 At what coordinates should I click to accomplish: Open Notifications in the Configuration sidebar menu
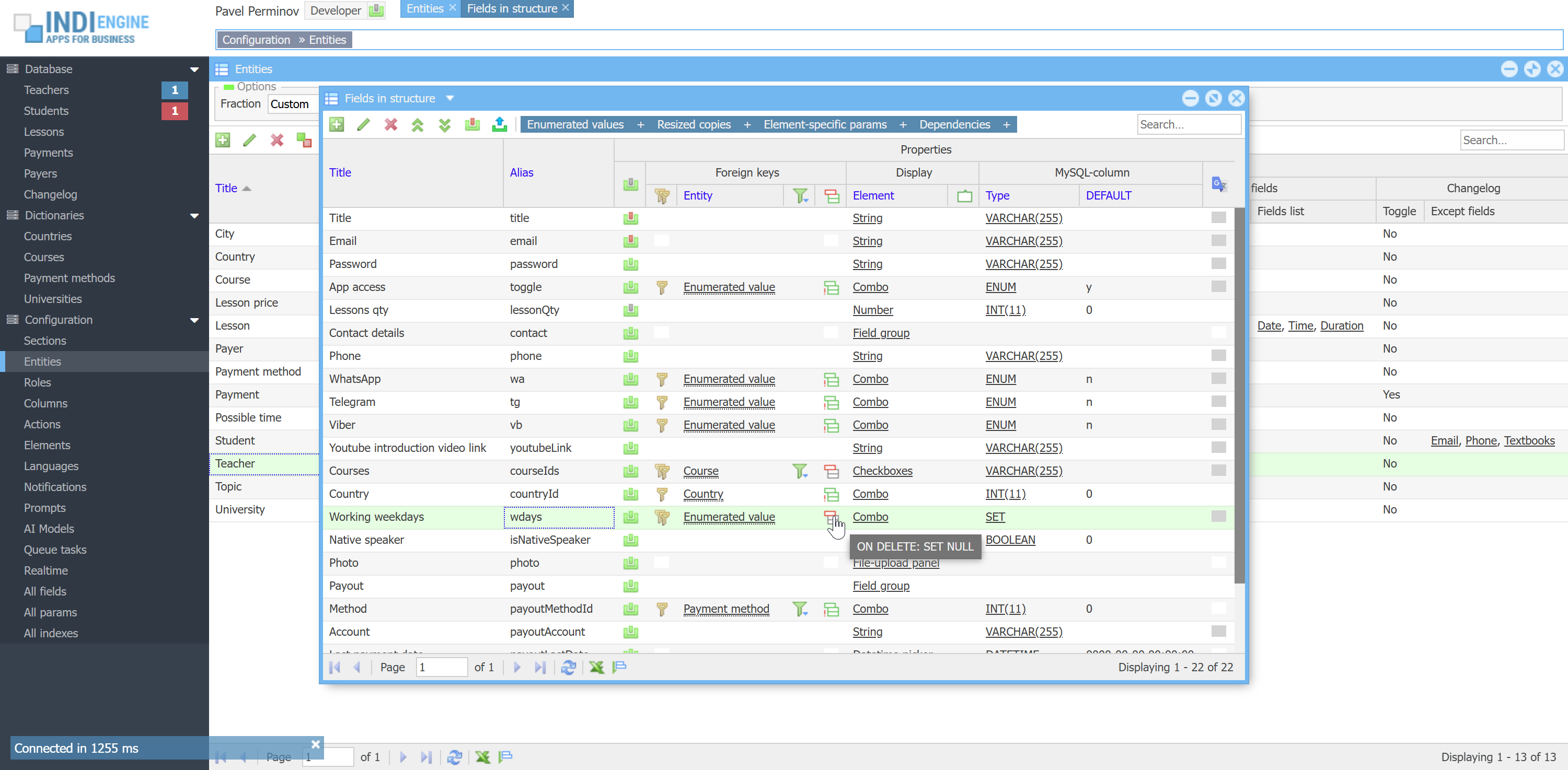point(55,486)
